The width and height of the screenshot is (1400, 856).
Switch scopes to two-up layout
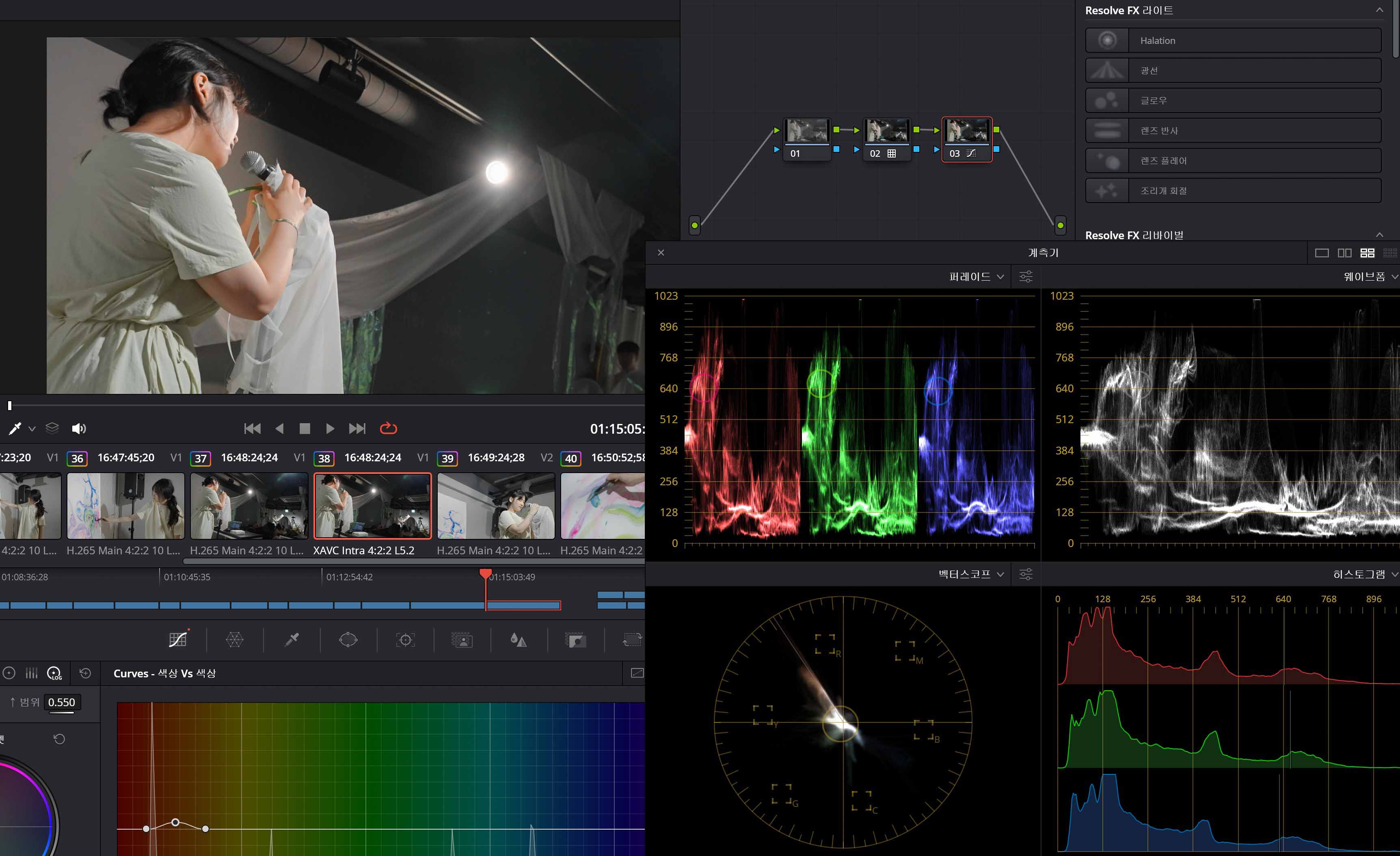1344,253
